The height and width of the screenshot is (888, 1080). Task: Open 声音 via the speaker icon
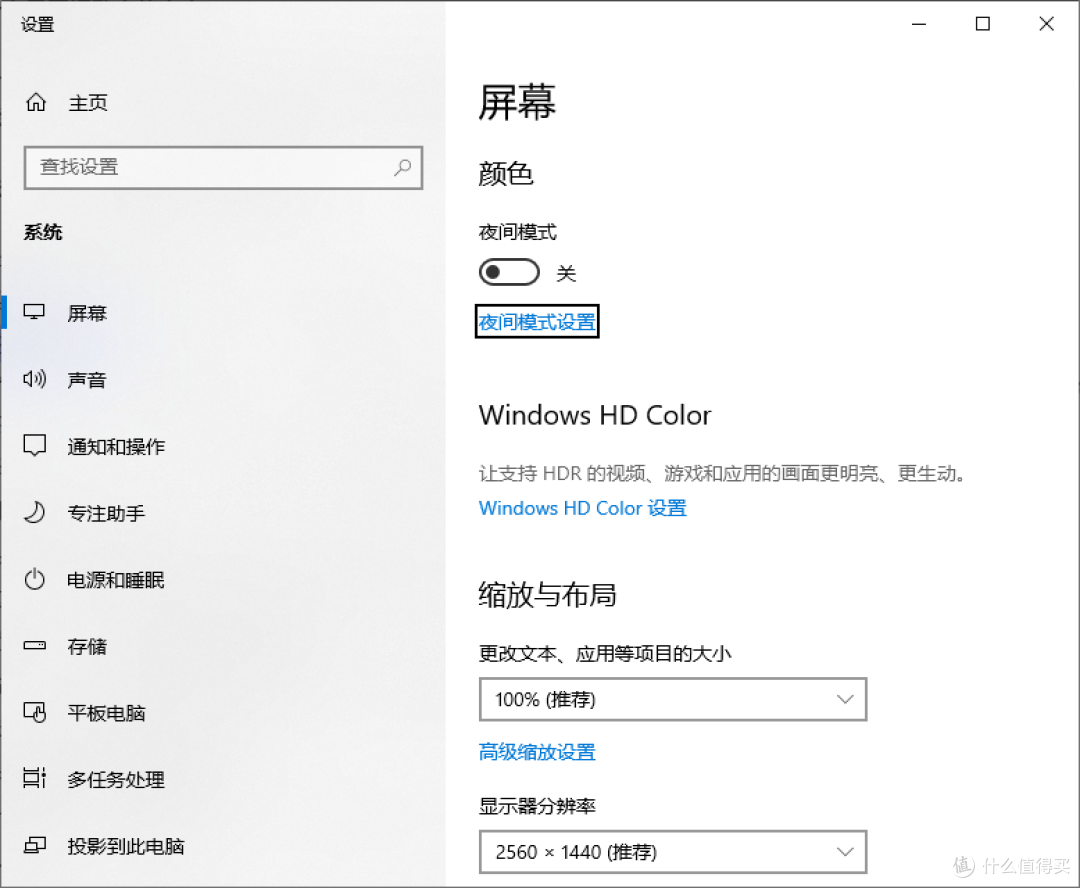pos(34,379)
